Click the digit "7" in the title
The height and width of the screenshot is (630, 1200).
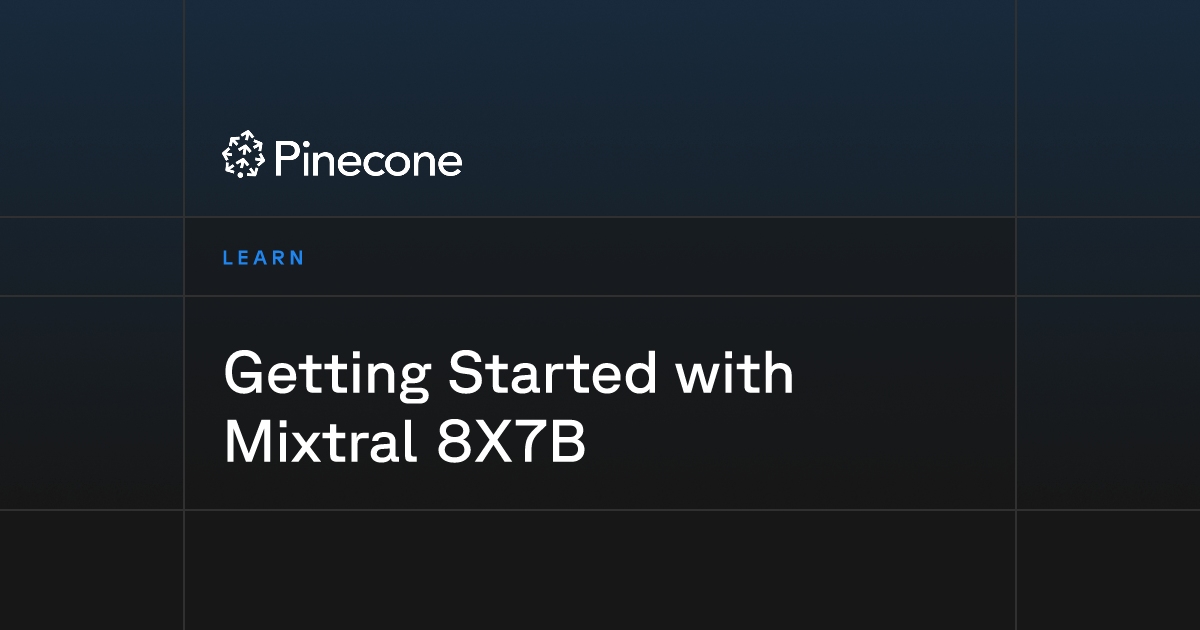[530, 441]
